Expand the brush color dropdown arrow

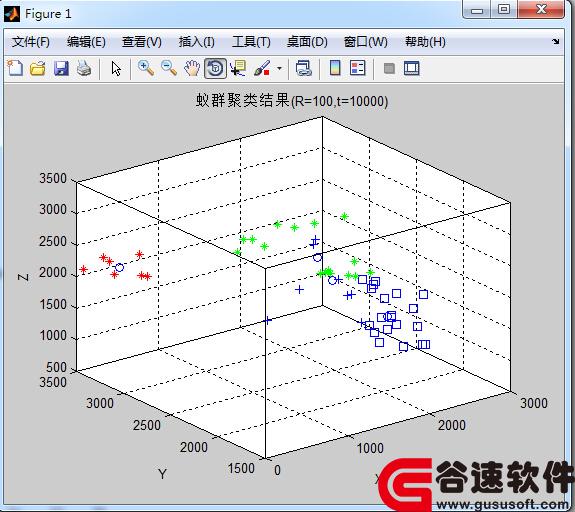tap(279, 68)
